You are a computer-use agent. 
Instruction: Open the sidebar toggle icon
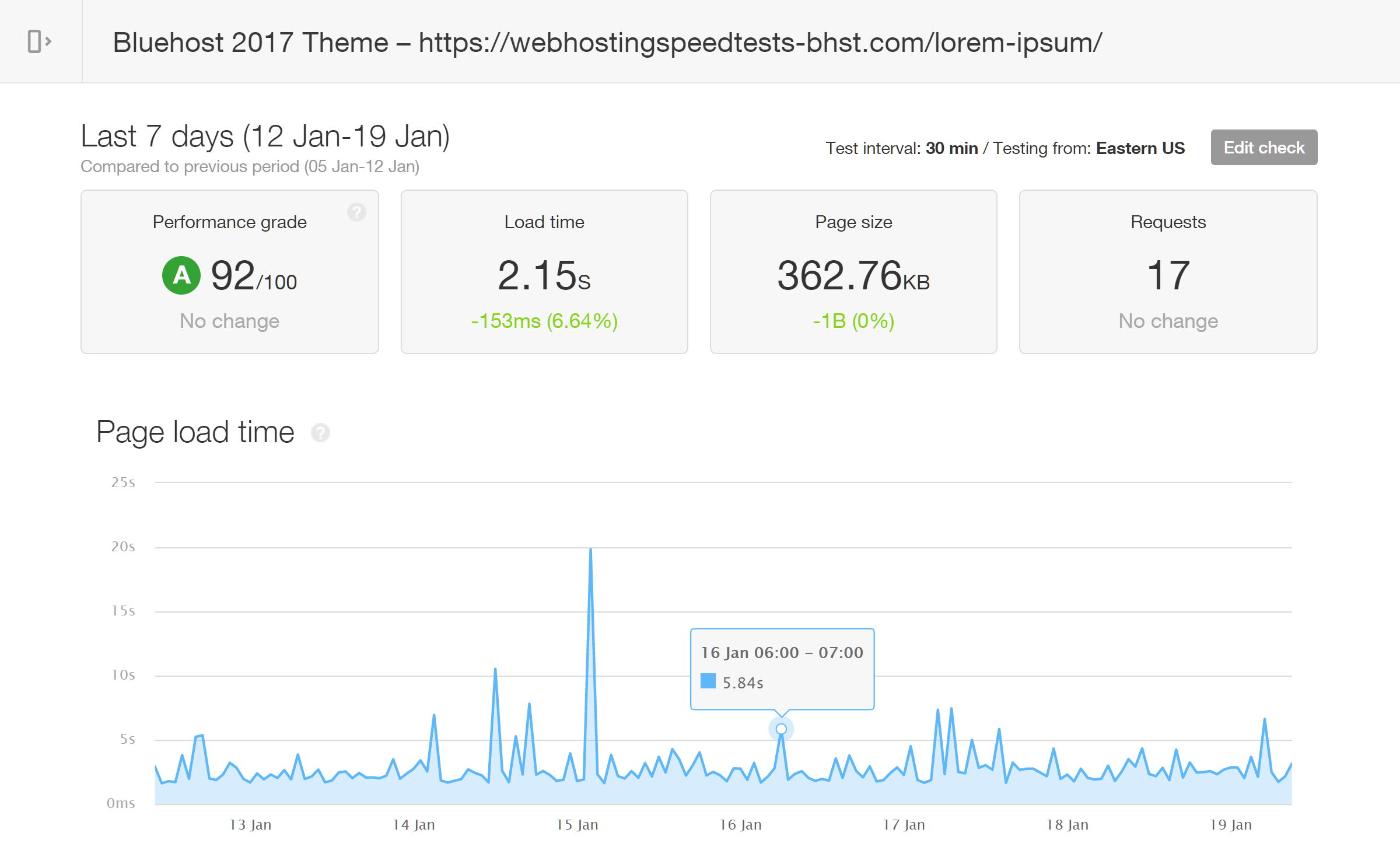[40, 41]
